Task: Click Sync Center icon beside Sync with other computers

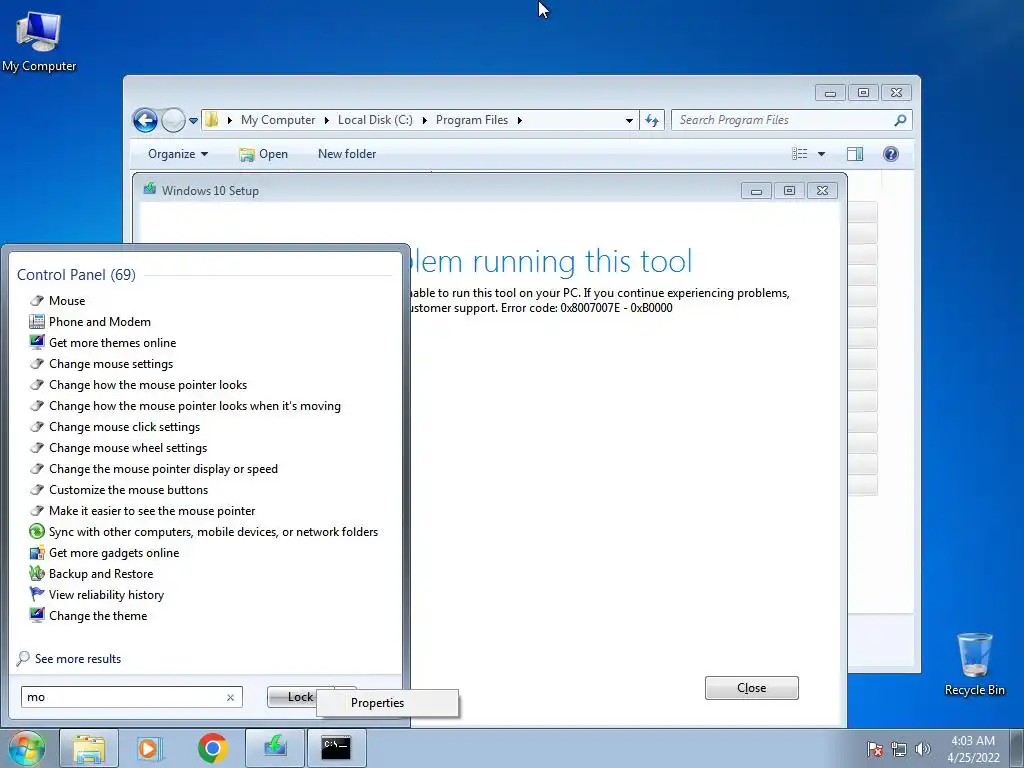Action: tap(37, 532)
